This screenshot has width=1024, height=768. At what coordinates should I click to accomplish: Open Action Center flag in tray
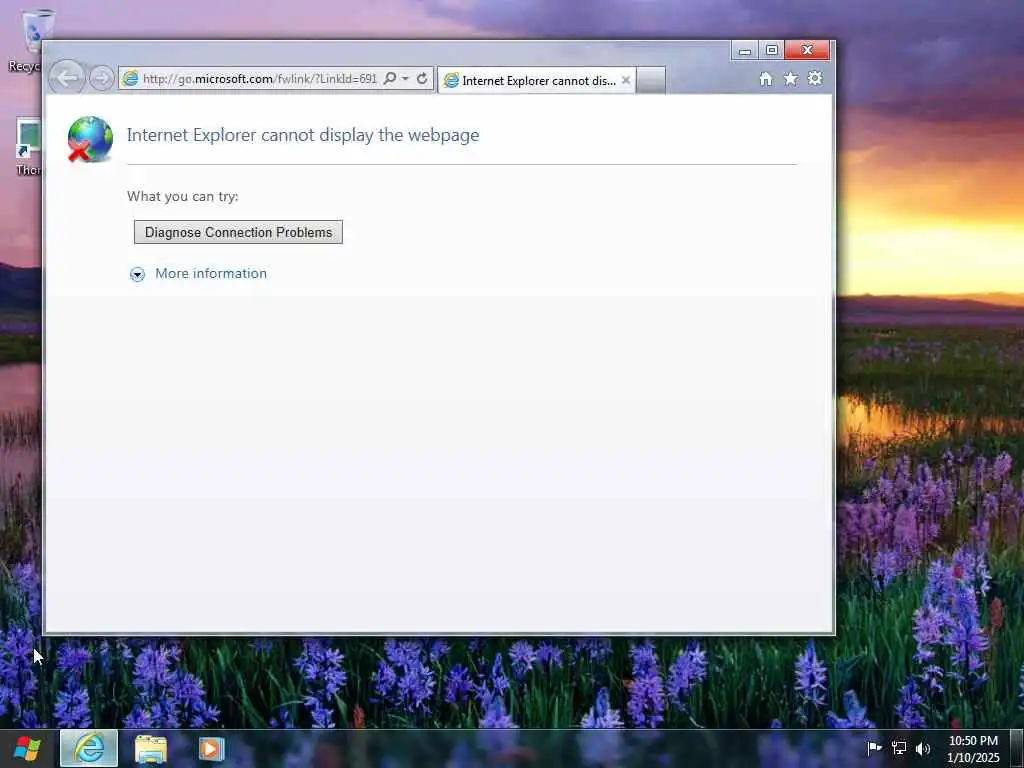coord(874,748)
